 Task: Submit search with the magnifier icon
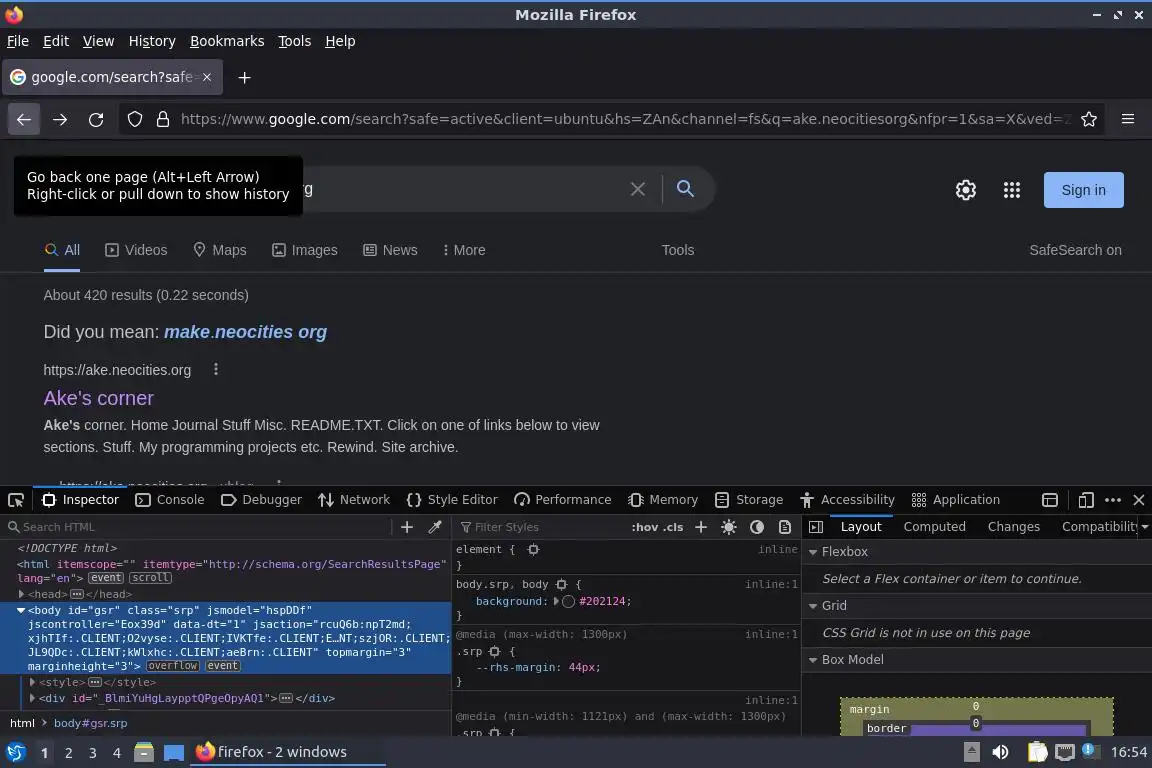click(x=685, y=189)
